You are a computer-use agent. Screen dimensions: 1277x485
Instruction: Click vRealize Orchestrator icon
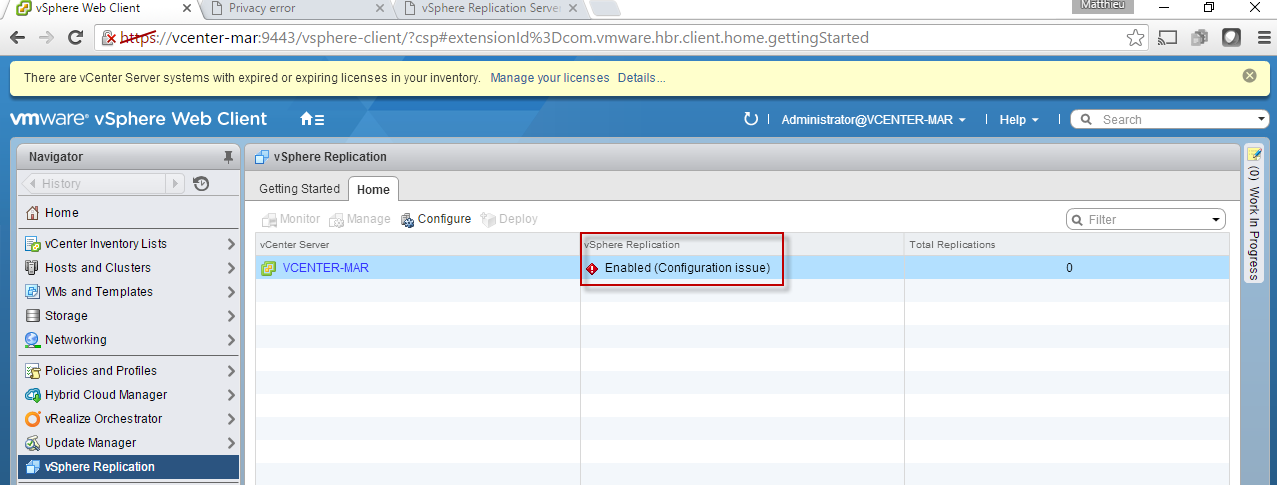[x=33, y=419]
